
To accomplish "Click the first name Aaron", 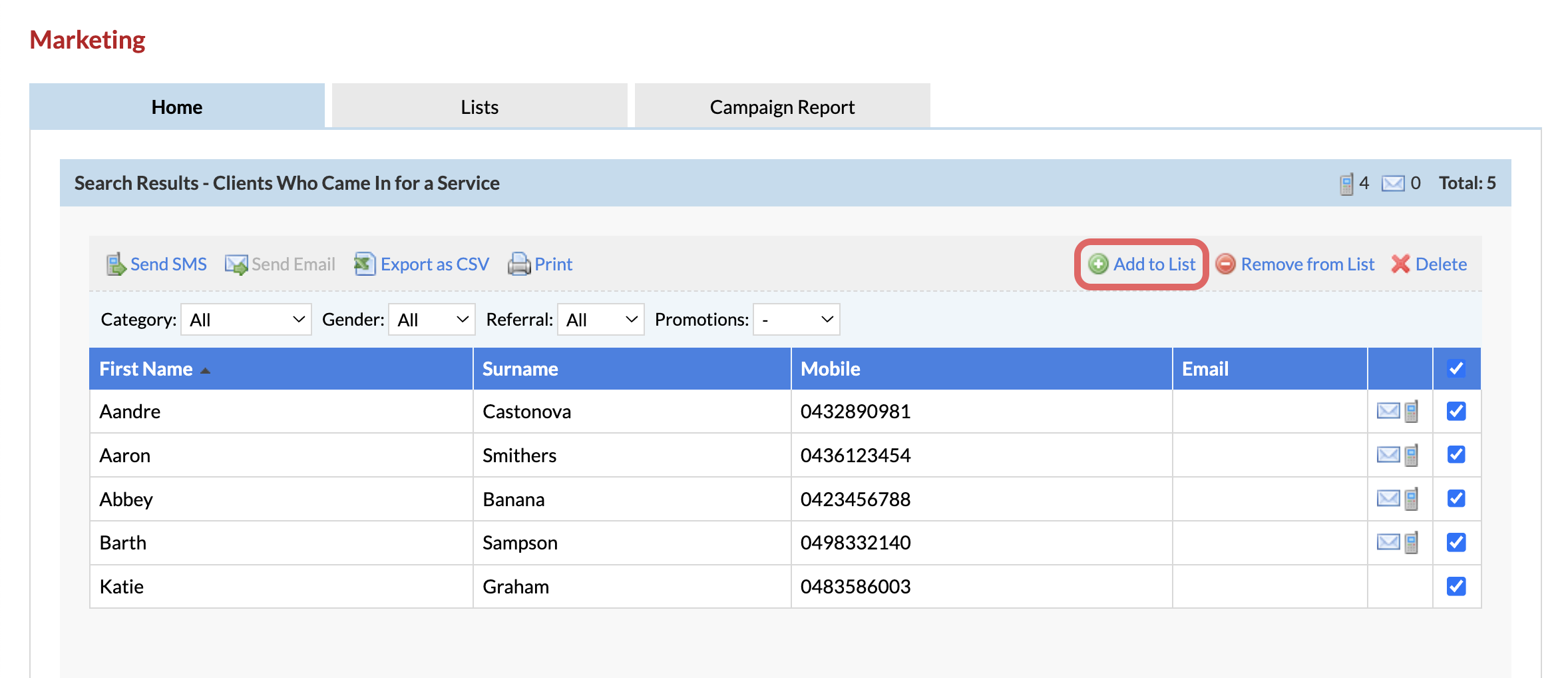I will click(125, 456).
